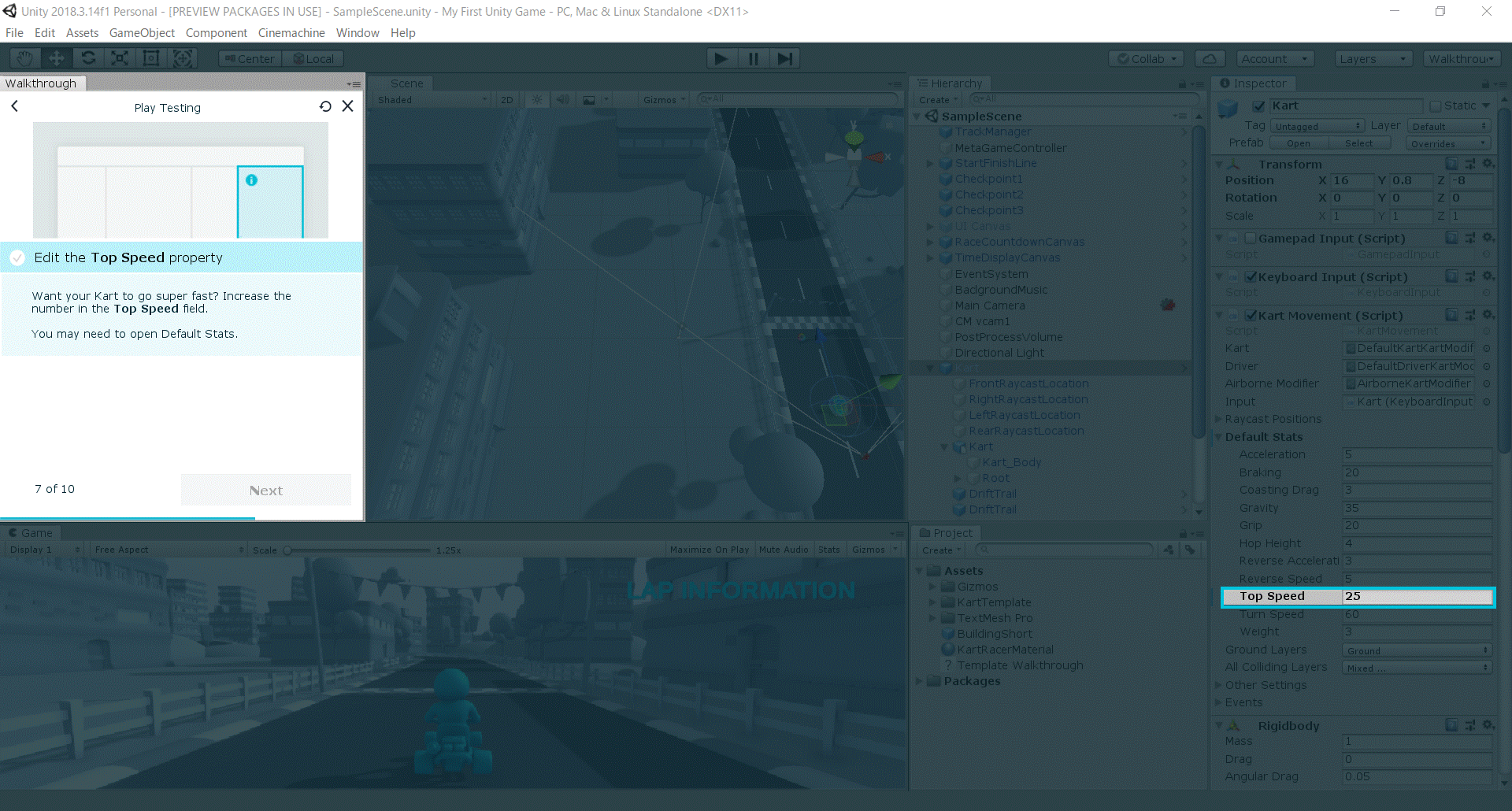The width and height of the screenshot is (1512, 811).
Task: Expand the Raycast Positions section
Action: pos(1219,419)
